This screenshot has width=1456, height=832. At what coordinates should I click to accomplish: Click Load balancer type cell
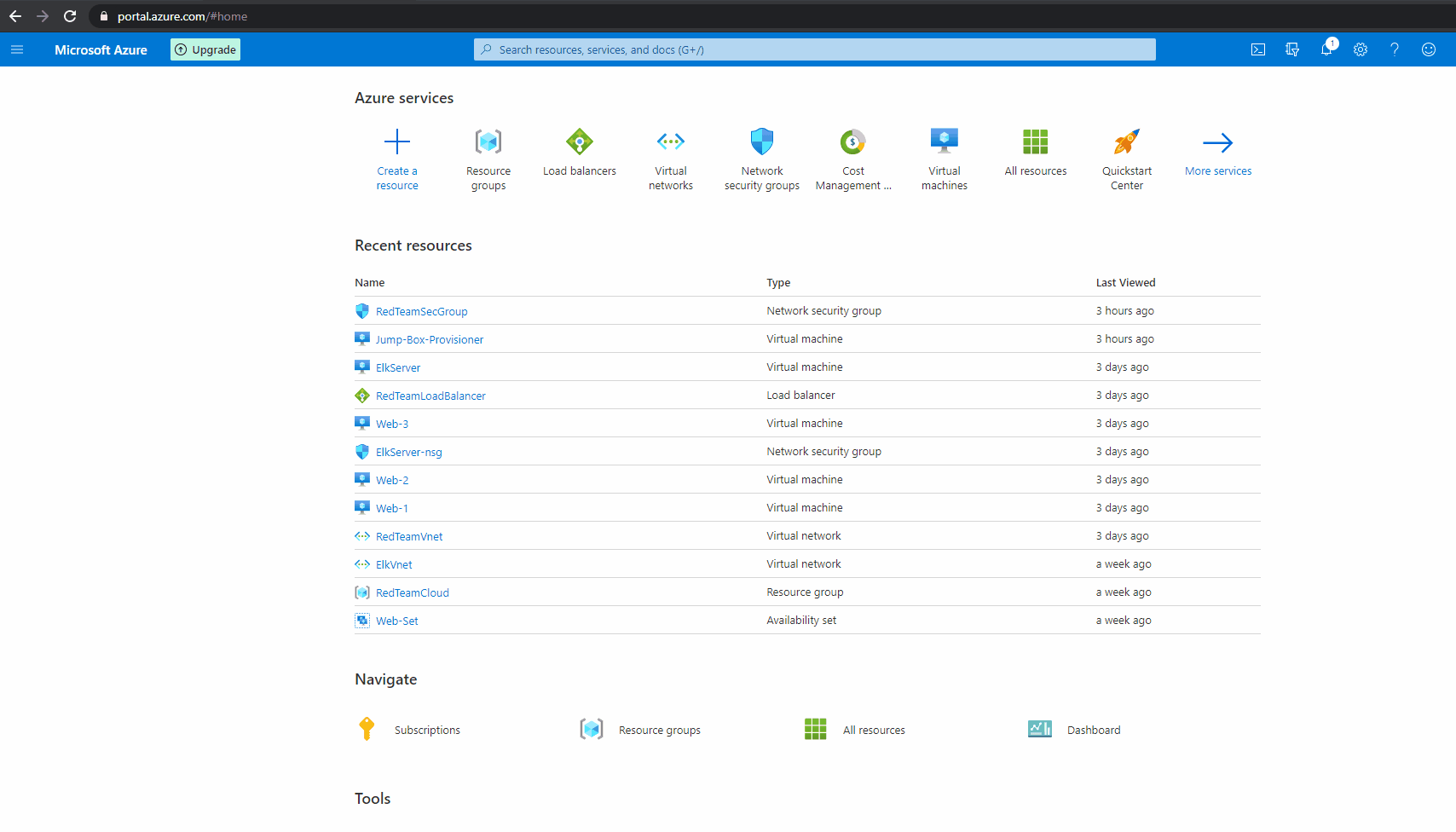(800, 395)
